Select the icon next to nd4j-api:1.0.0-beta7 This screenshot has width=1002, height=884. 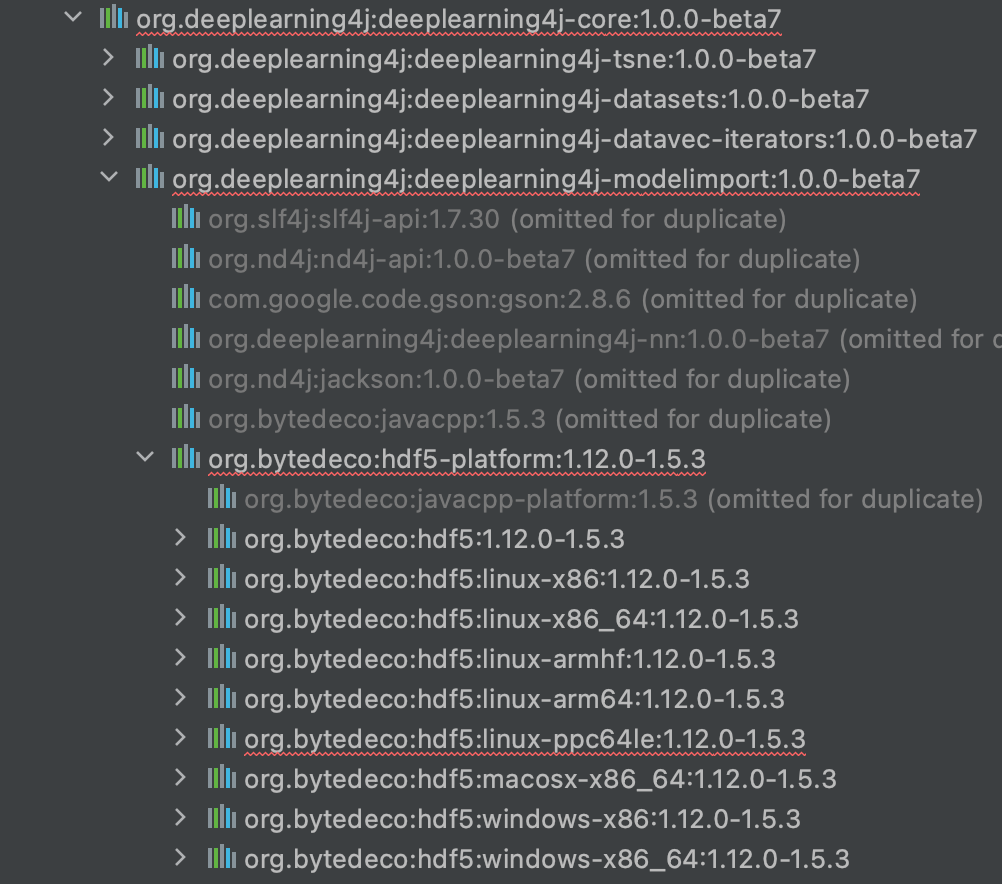(x=184, y=258)
